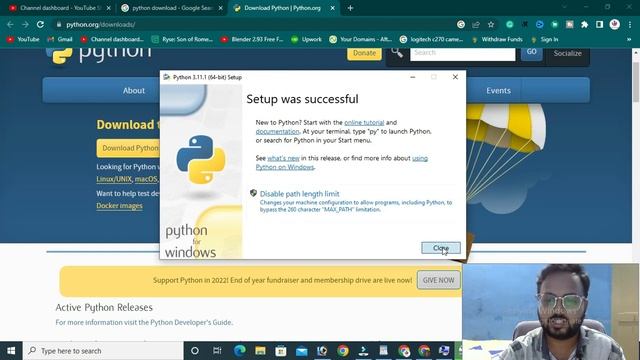Switch to python download Google Search tab
The image size is (640, 360).
pyautogui.click(x=171, y=8)
